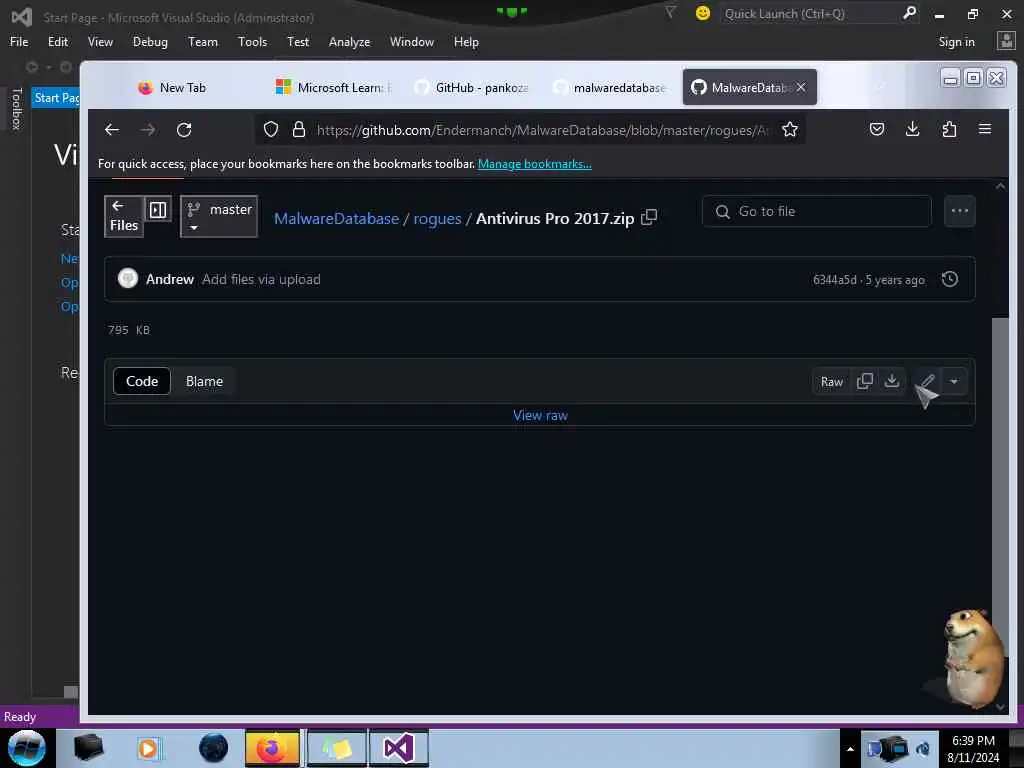
Task: Open commit 6344a5d link
Action: tap(834, 280)
